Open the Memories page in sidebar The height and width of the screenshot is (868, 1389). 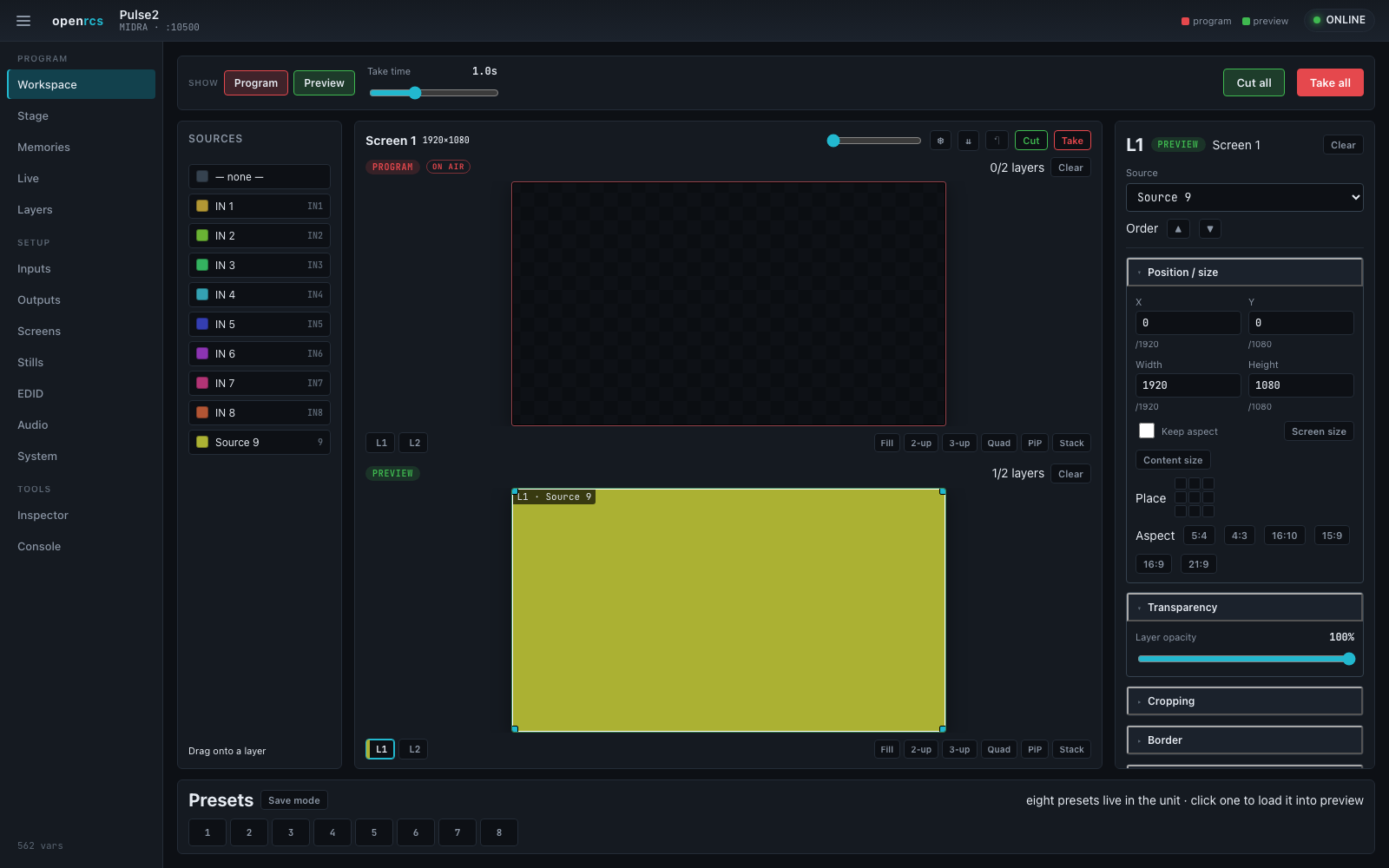81,148
